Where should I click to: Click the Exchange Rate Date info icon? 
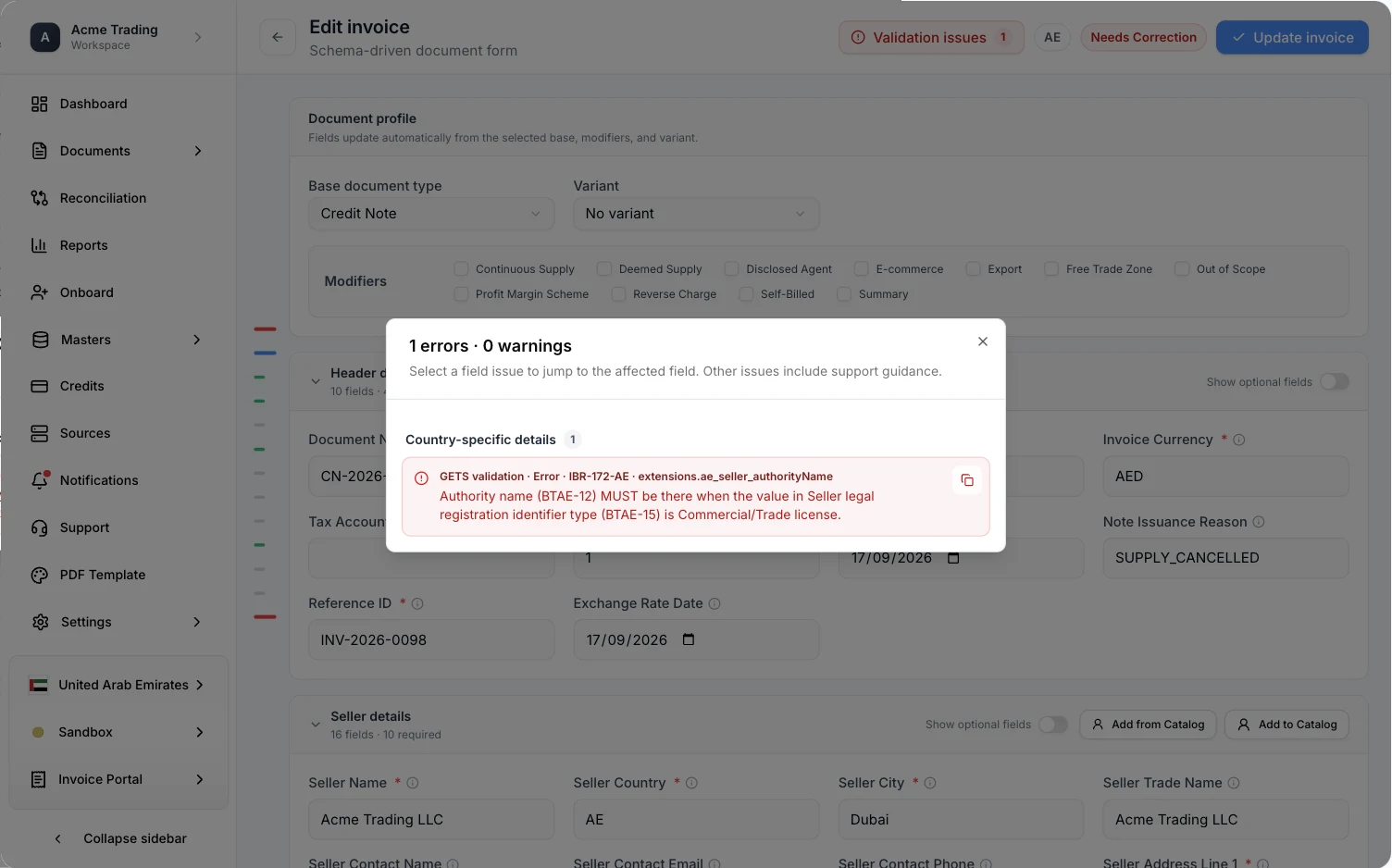click(x=715, y=603)
